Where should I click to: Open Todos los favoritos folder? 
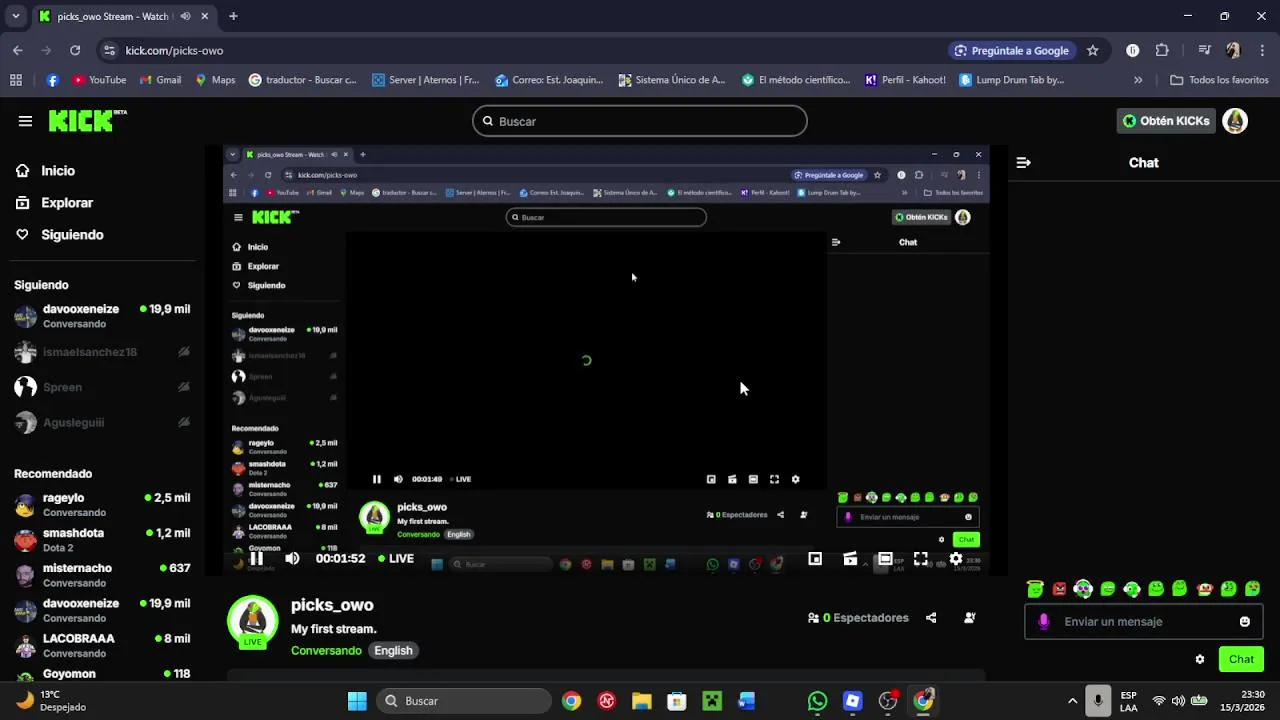1219,80
